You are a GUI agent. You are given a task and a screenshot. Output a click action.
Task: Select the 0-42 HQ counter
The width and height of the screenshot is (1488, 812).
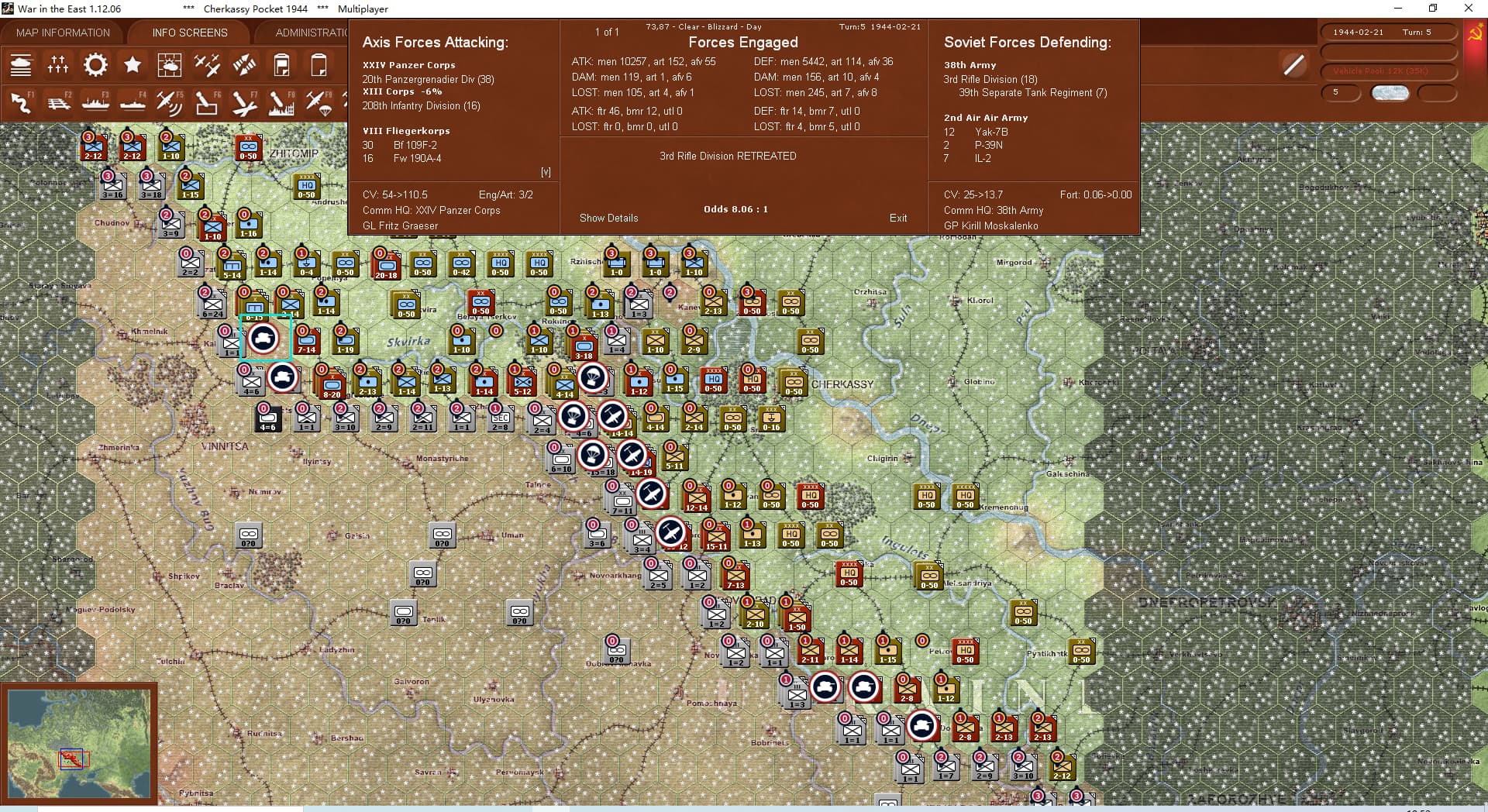pyautogui.click(x=462, y=265)
